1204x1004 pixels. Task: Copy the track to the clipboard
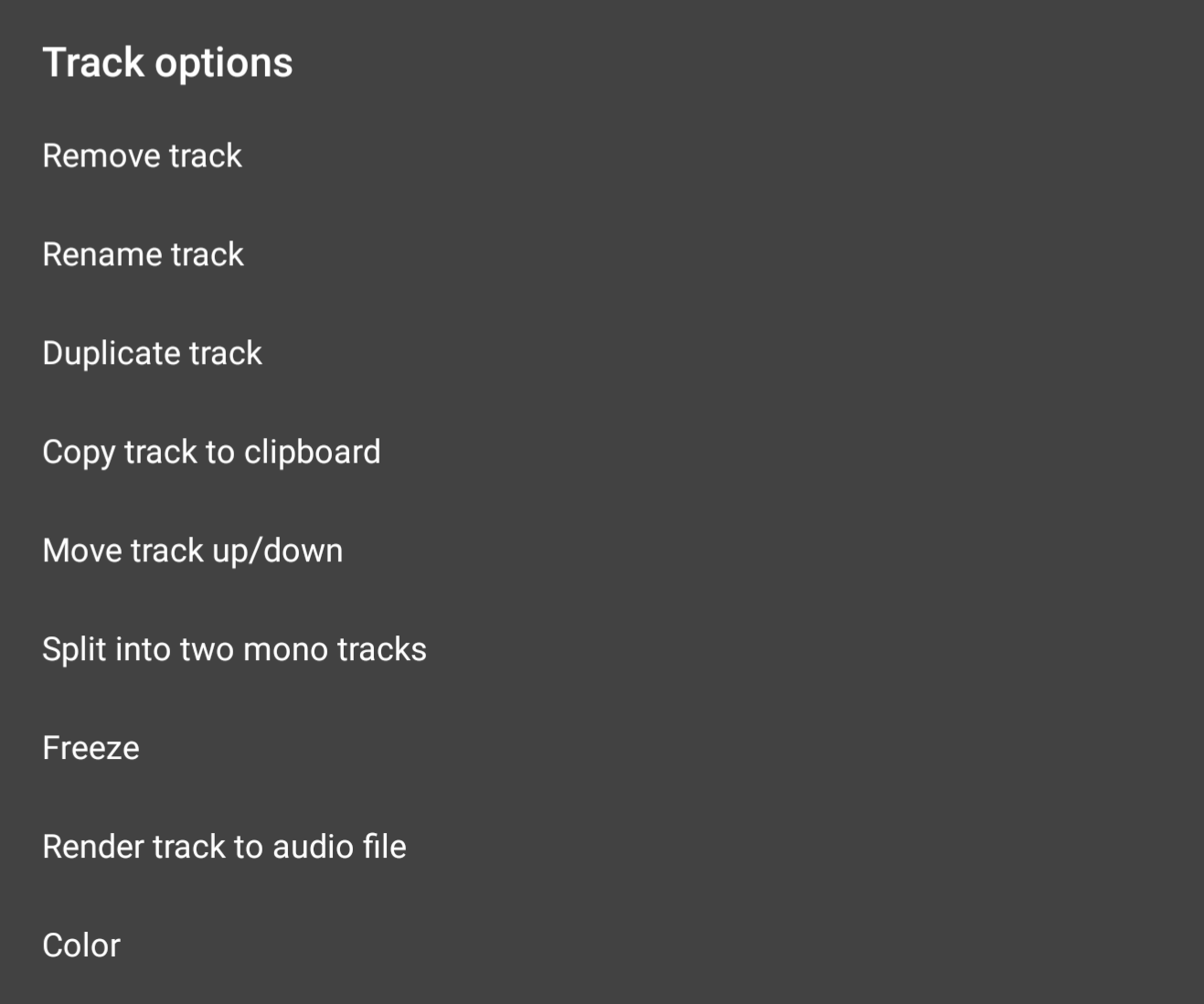tap(211, 452)
